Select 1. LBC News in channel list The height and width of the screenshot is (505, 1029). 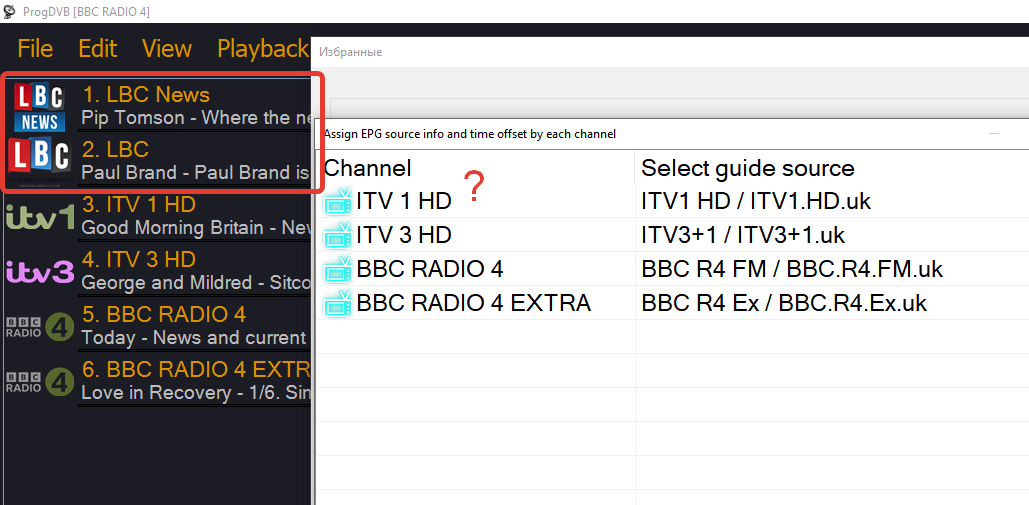(146, 95)
